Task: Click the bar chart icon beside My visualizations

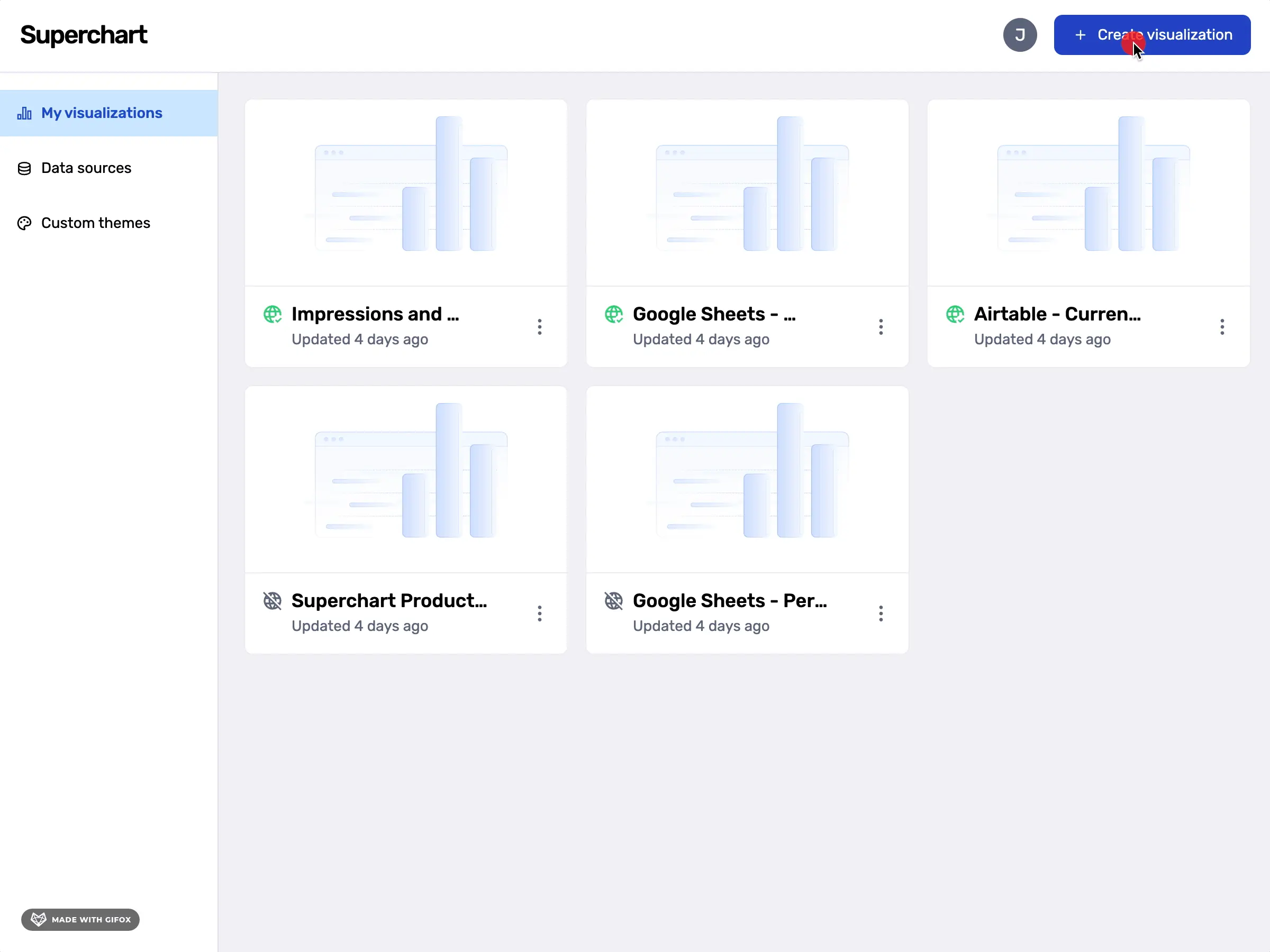Action: (24, 113)
